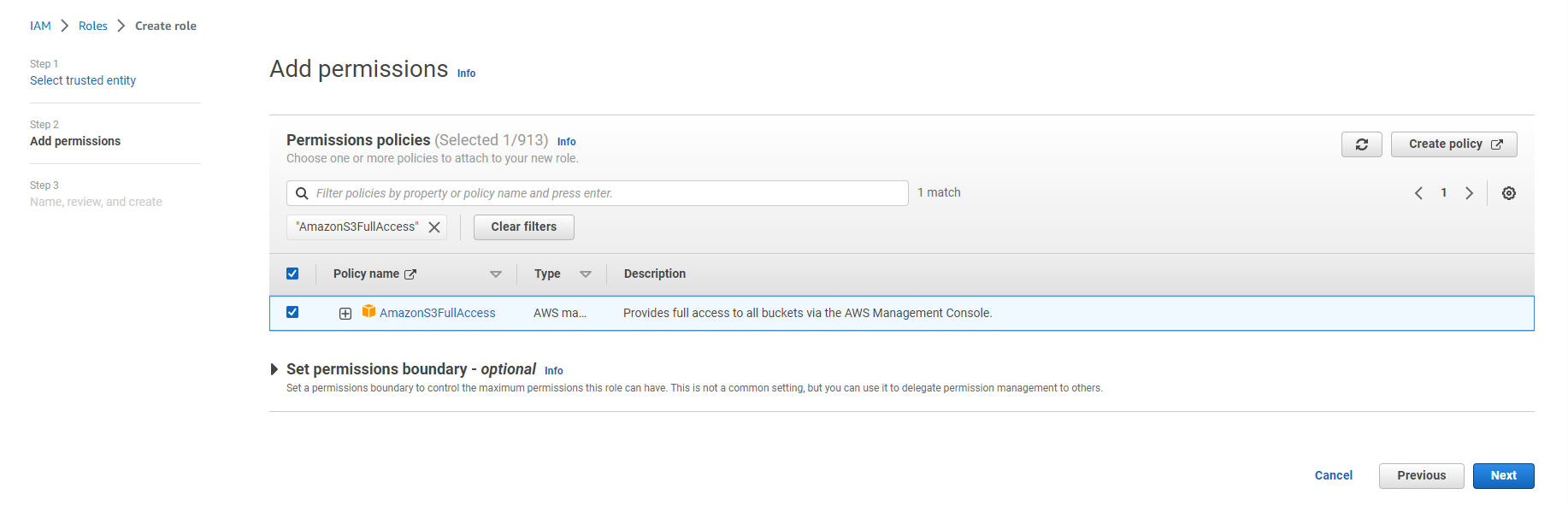This screenshot has height=506, width=1568.
Task: Click the refresh policies icon button
Action: [1361, 144]
